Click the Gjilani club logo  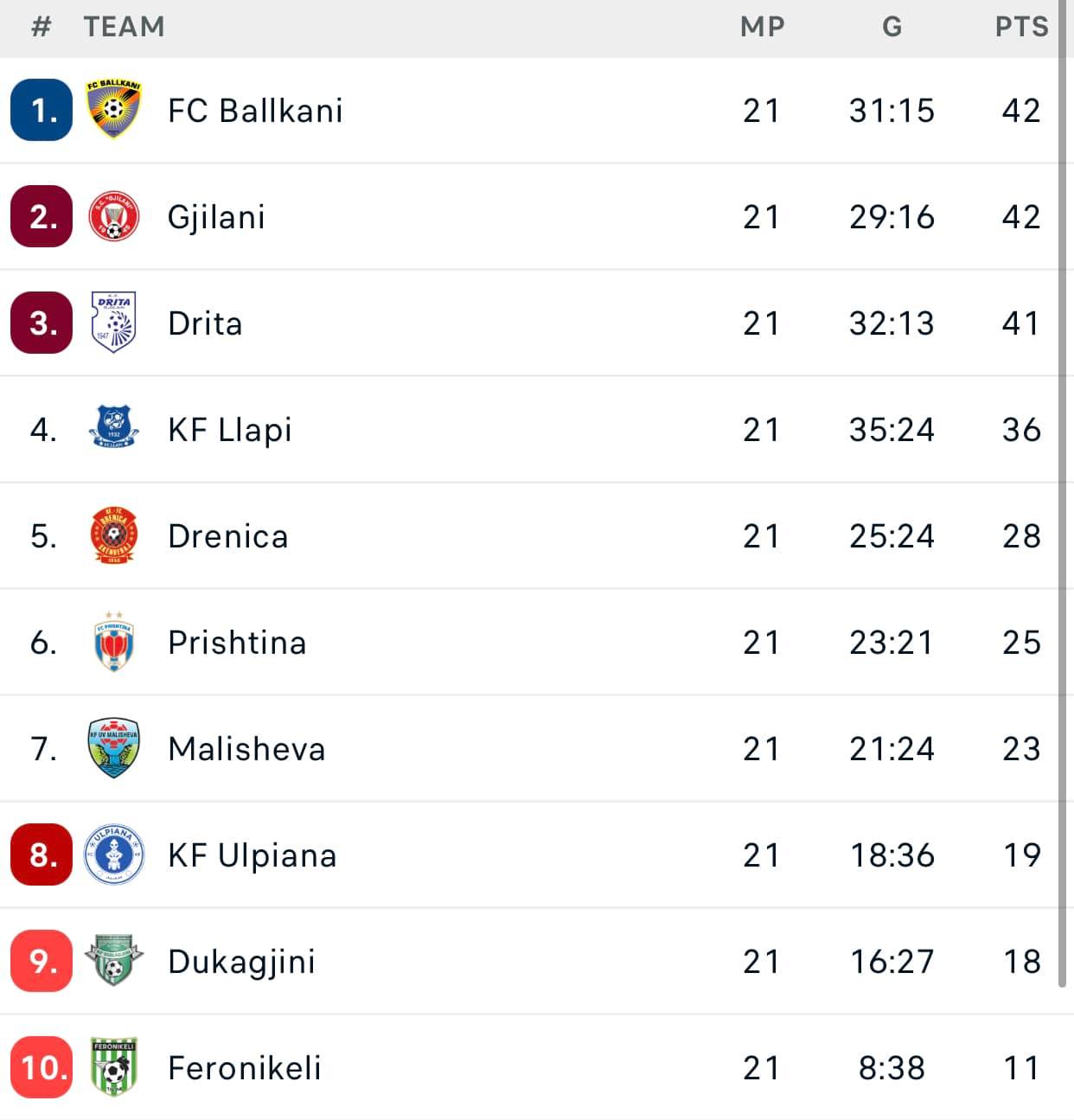pos(113,216)
